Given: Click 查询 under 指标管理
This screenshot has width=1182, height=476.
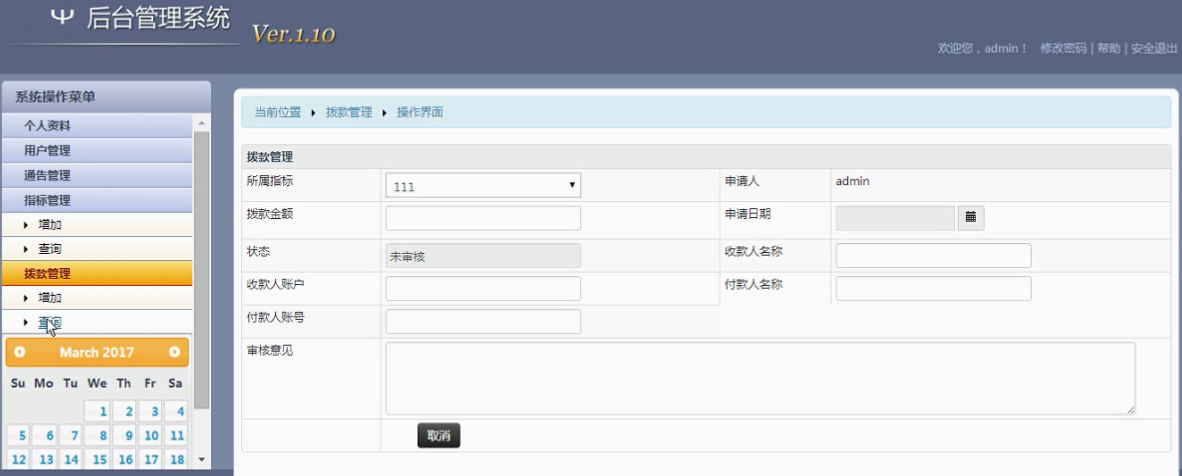Looking at the screenshot, I should click(50, 249).
